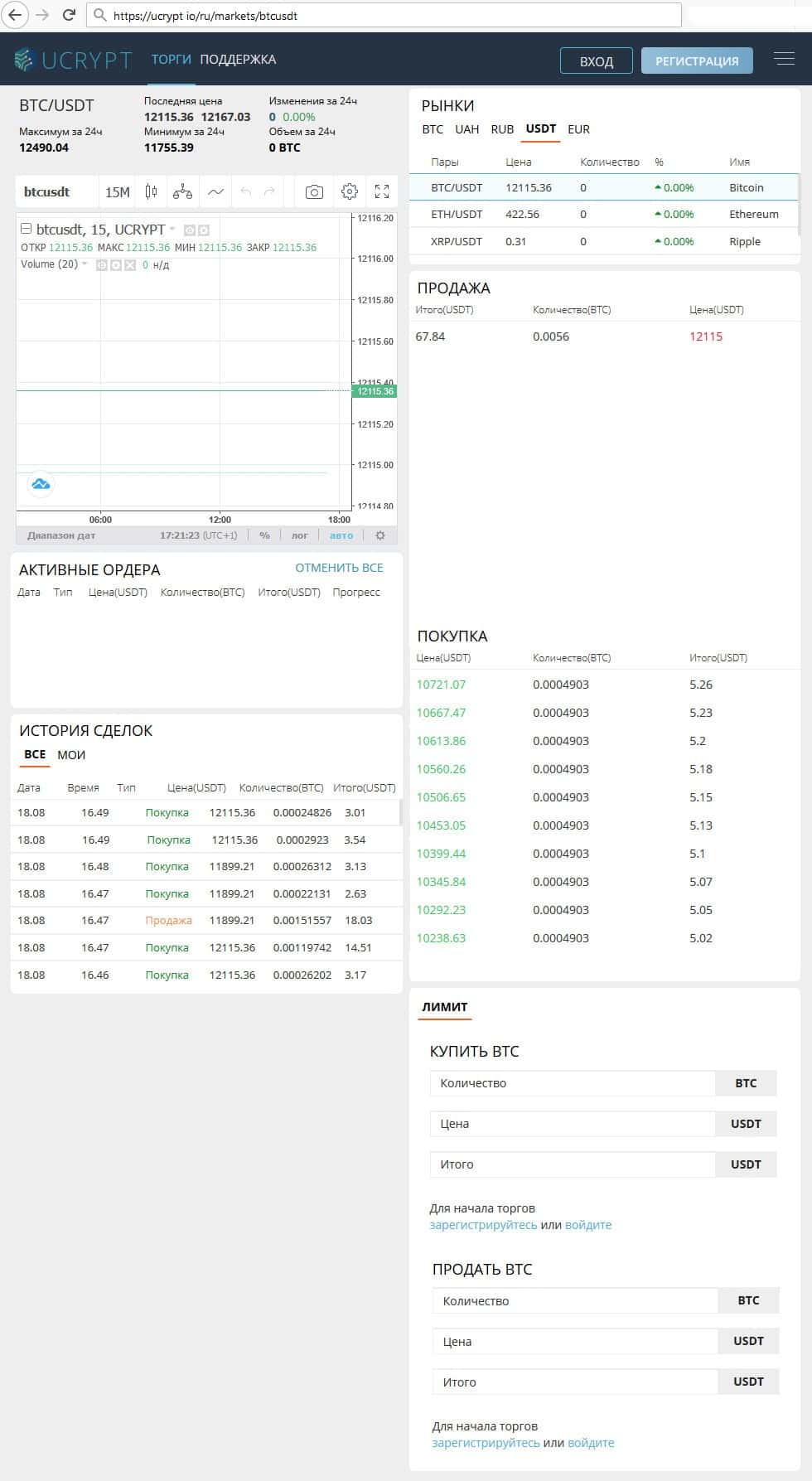The image size is (812, 1481).
Task: Click the TradingView cloud logo on chart
Action: point(41,484)
